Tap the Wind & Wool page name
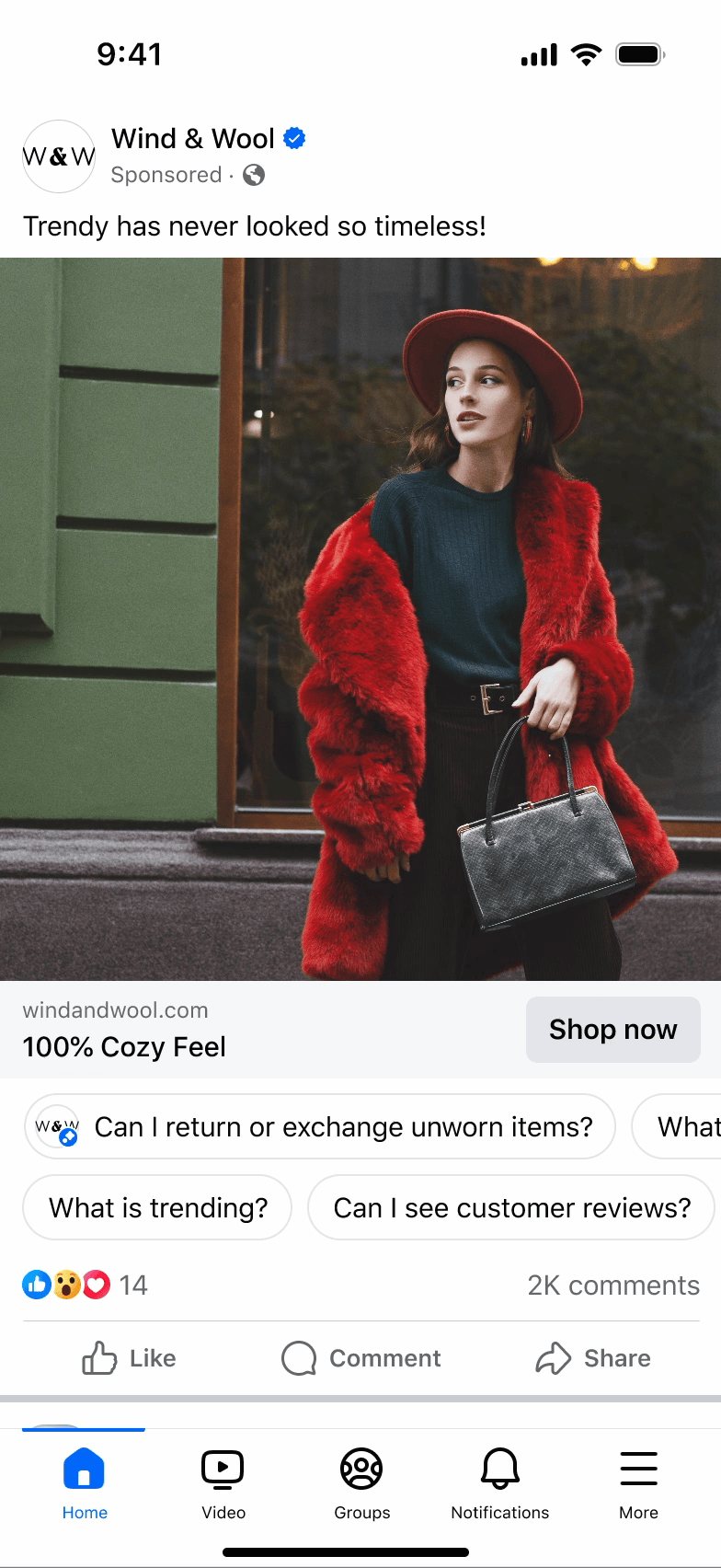 click(193, 138)
